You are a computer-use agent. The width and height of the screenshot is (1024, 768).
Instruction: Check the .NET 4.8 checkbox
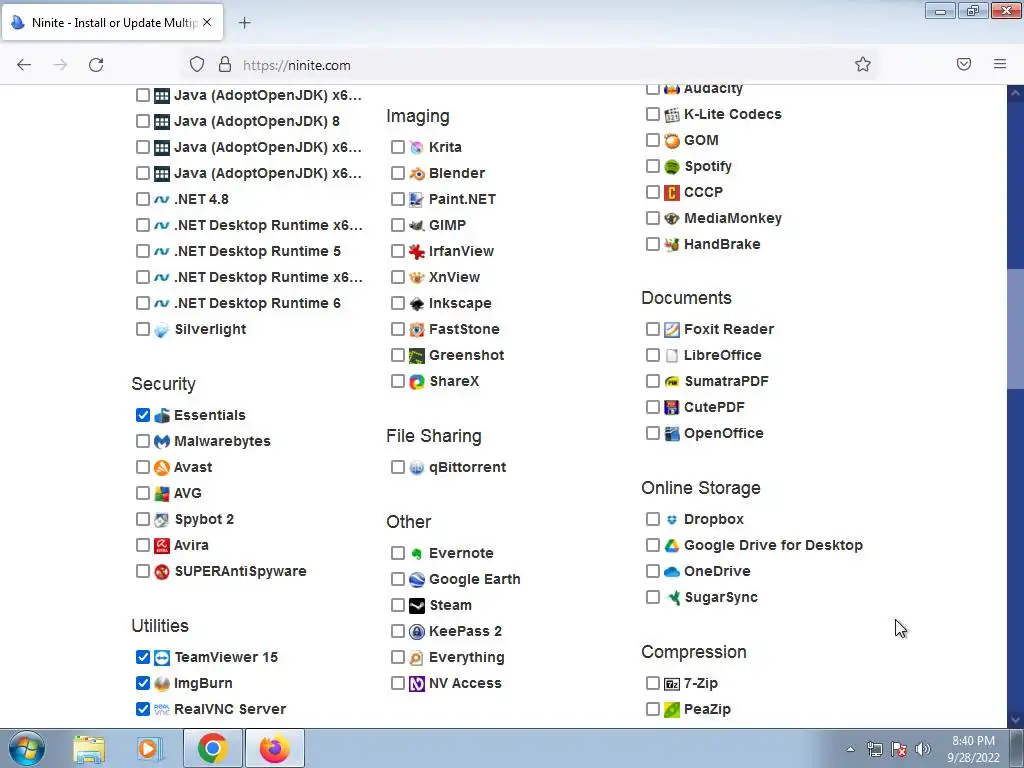143,199
